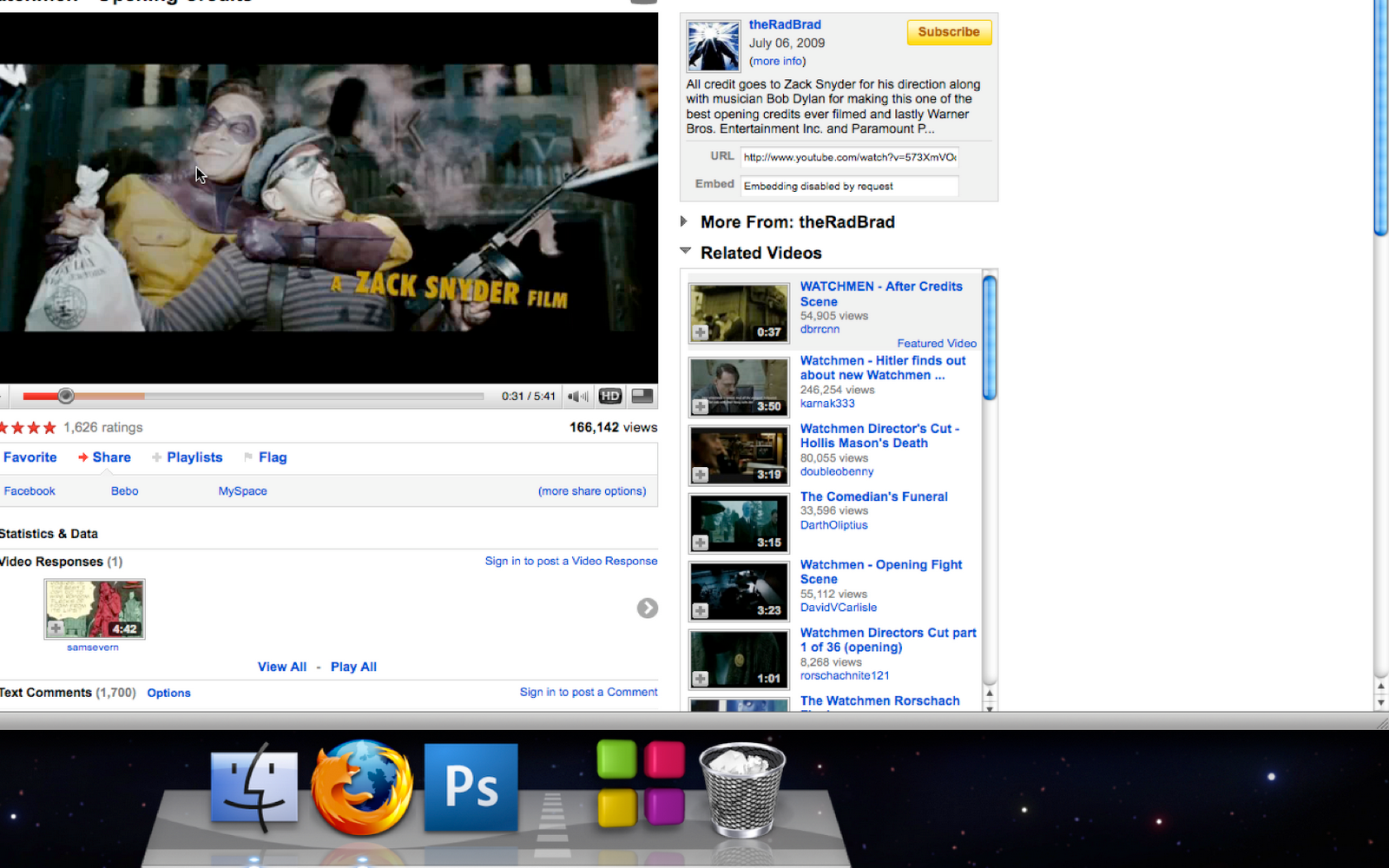
Task: Open the more share options link
Action: tap(592, 491)
